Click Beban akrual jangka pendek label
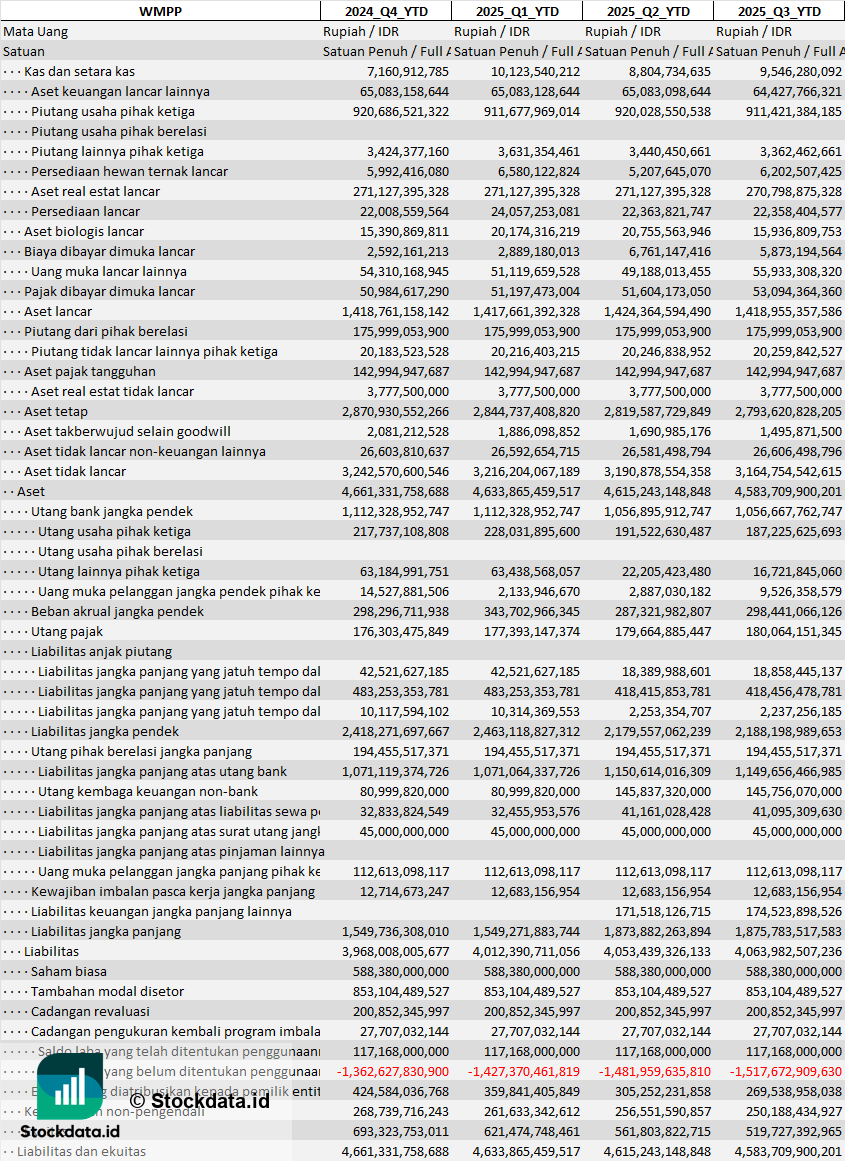 point(117,612)
